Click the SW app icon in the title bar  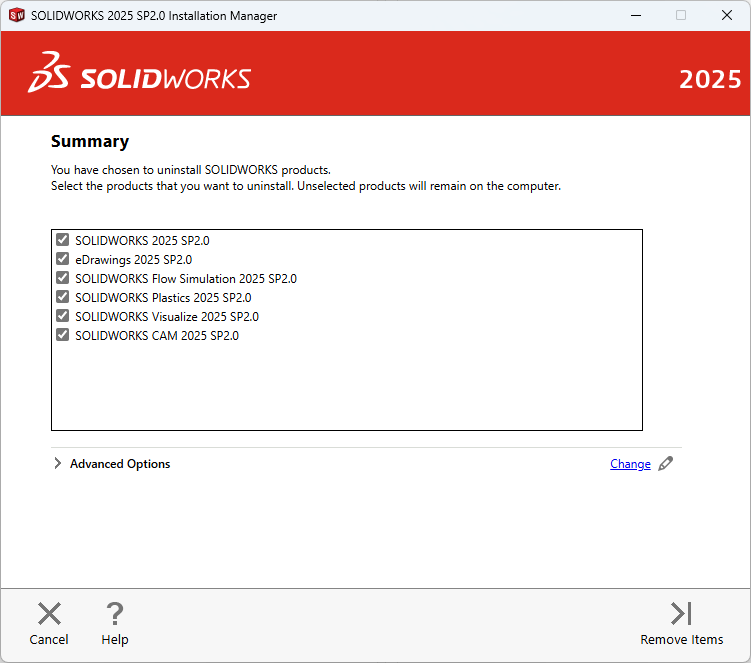[16, 15]
